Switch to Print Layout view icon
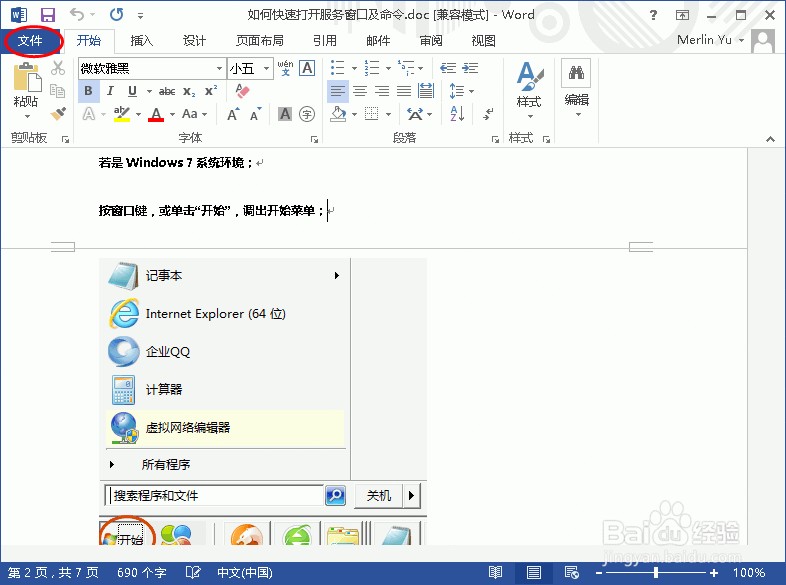786x585 pixels. (x=534, y=572)
